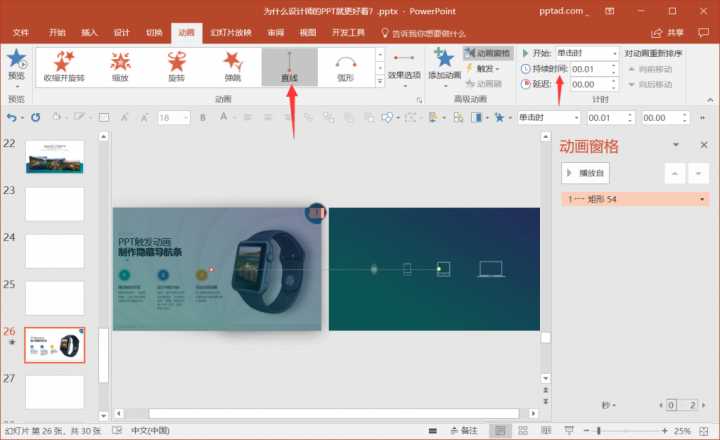This screenshot has height=440, width=720.
Task: Switch to the 视图 View tab
Action: click(308, 33)
